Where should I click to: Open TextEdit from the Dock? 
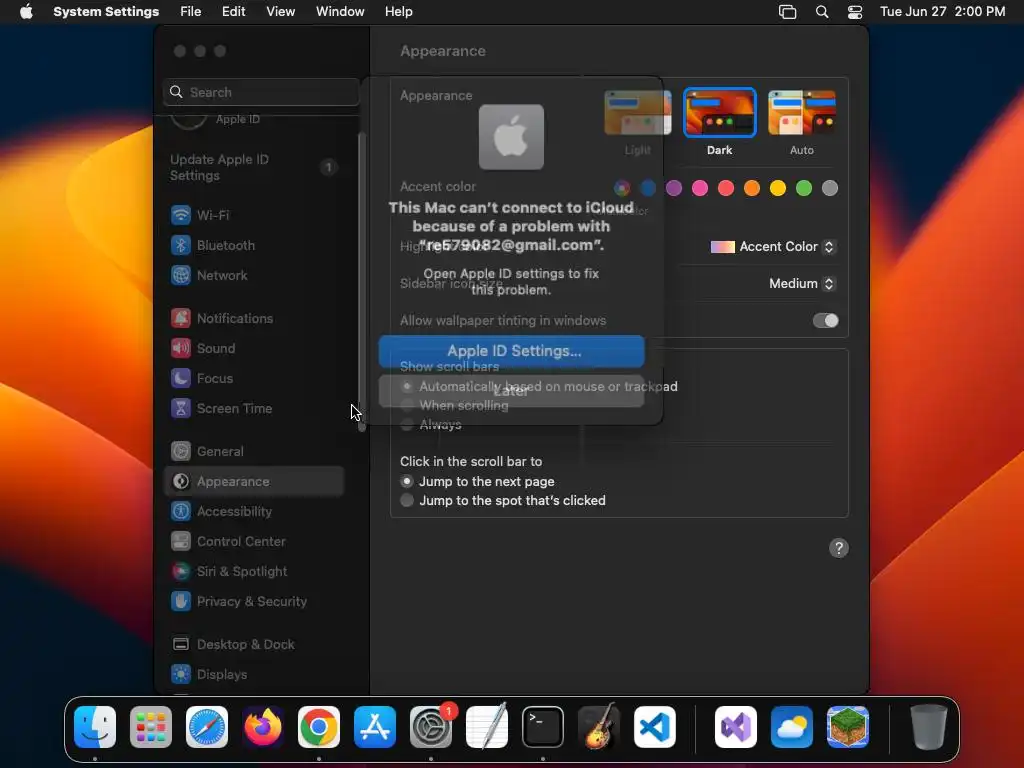click(487, 727)
